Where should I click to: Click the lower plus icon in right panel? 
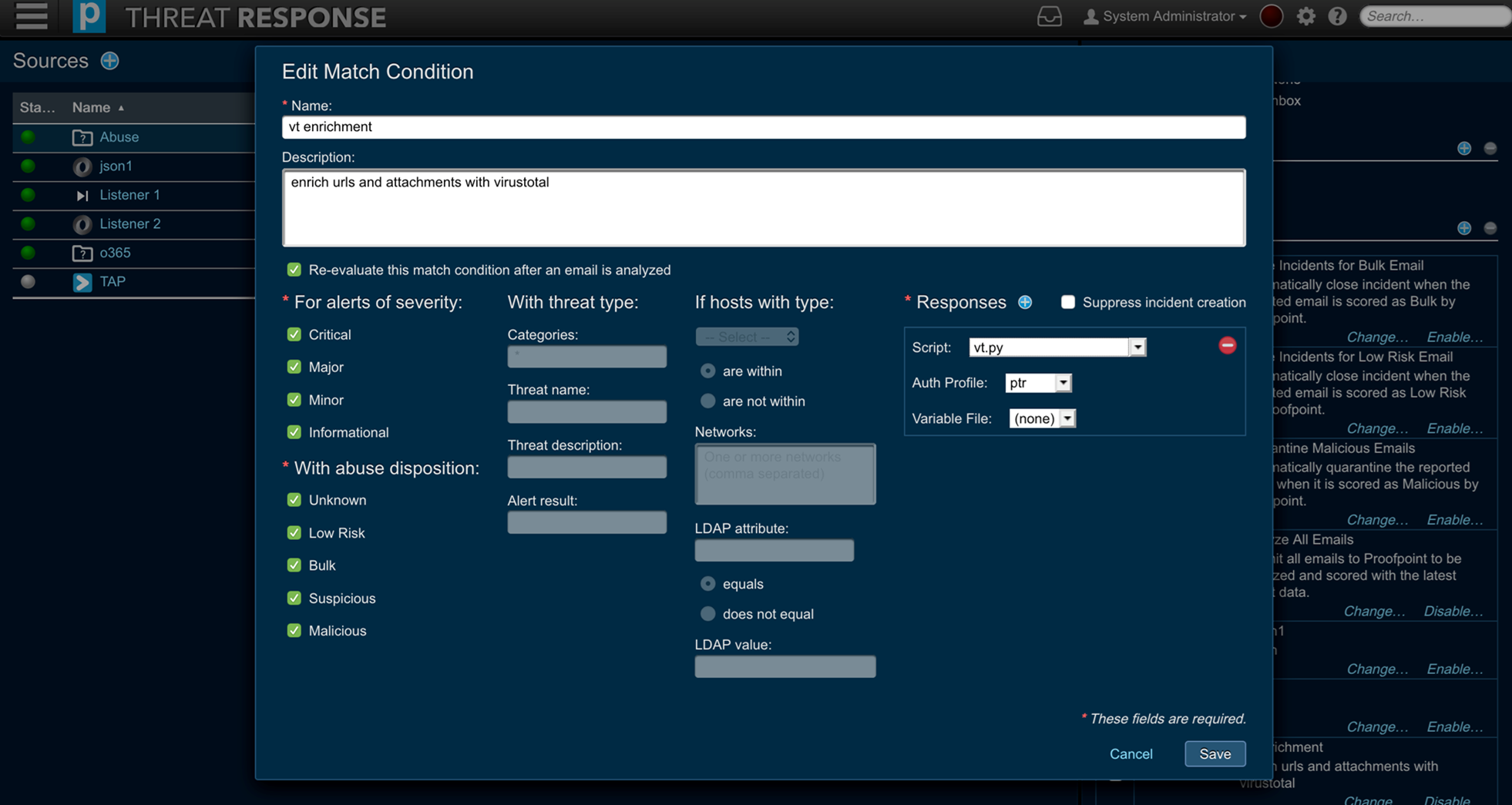1464,228
